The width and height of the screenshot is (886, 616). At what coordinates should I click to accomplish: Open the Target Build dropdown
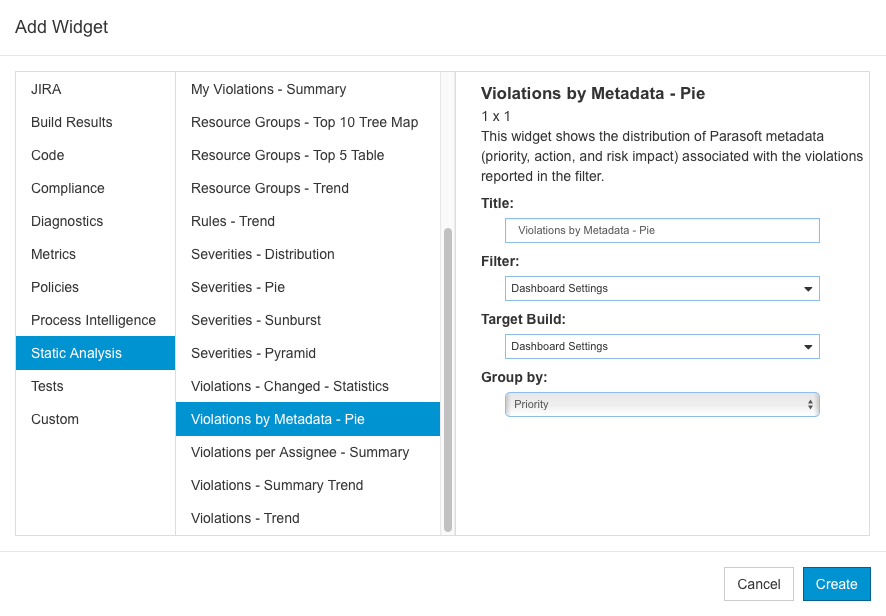coord(662,346)
